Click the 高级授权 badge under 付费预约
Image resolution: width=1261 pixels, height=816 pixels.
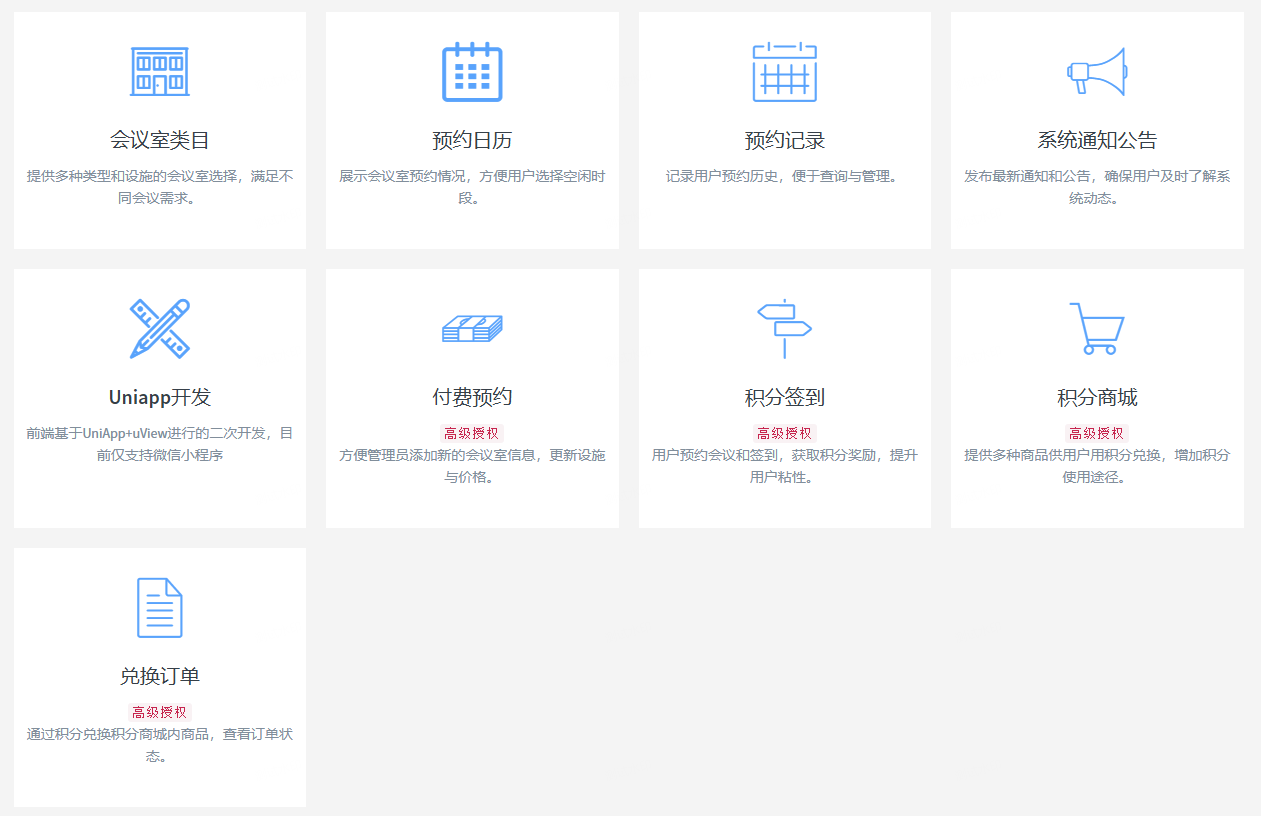tap(472, 433)
